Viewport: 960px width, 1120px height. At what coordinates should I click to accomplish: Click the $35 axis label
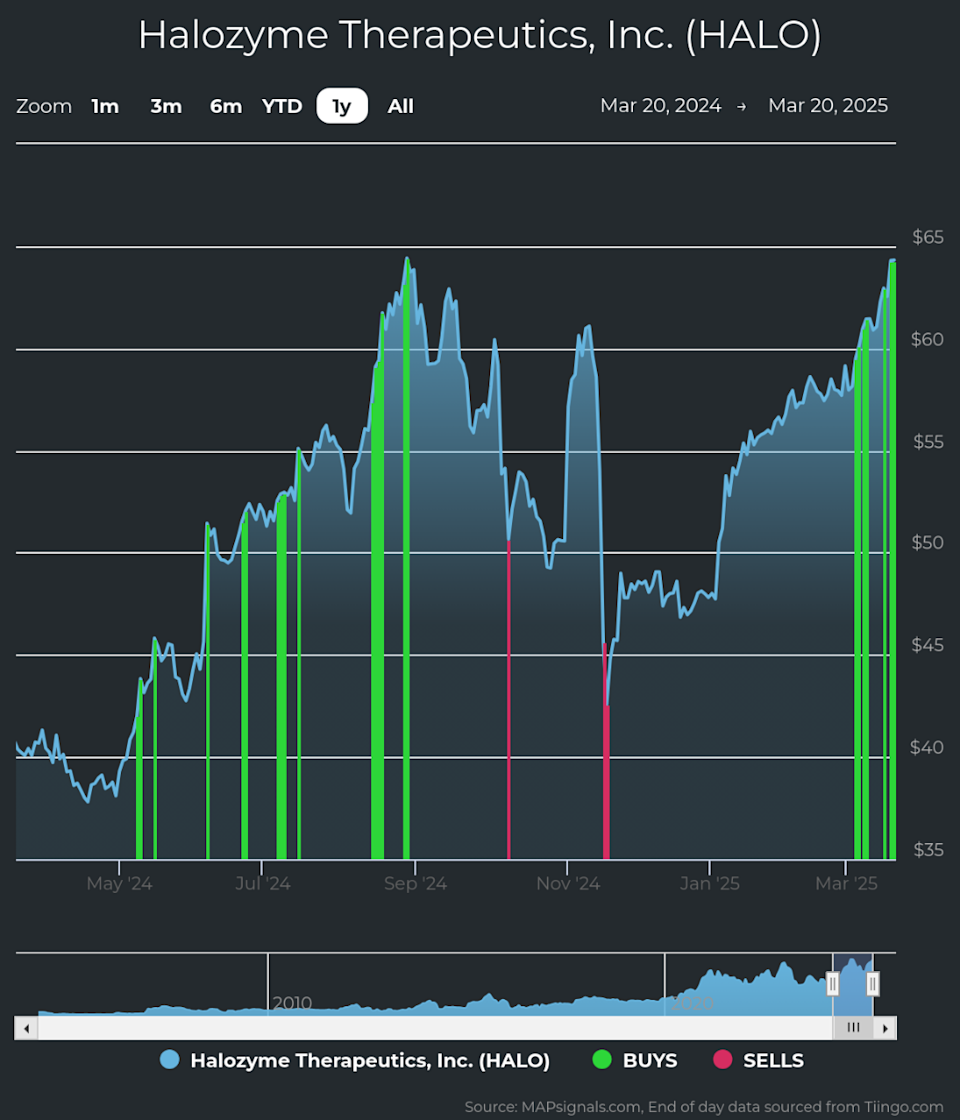928,850
